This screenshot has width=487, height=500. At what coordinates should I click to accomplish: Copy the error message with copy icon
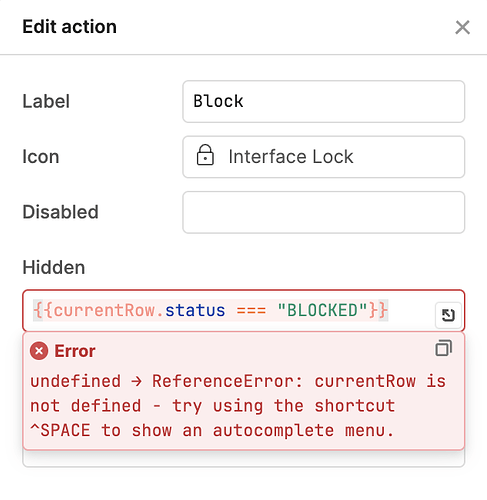click(444, 348)
